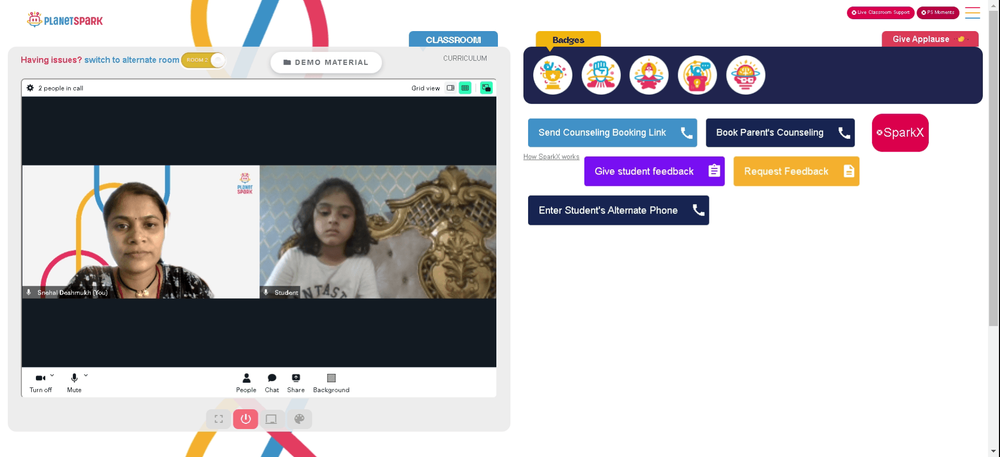Enter fullscreen using the expand icon
Viewport: 1000px width, 457px height.
(x=219, y=419)
